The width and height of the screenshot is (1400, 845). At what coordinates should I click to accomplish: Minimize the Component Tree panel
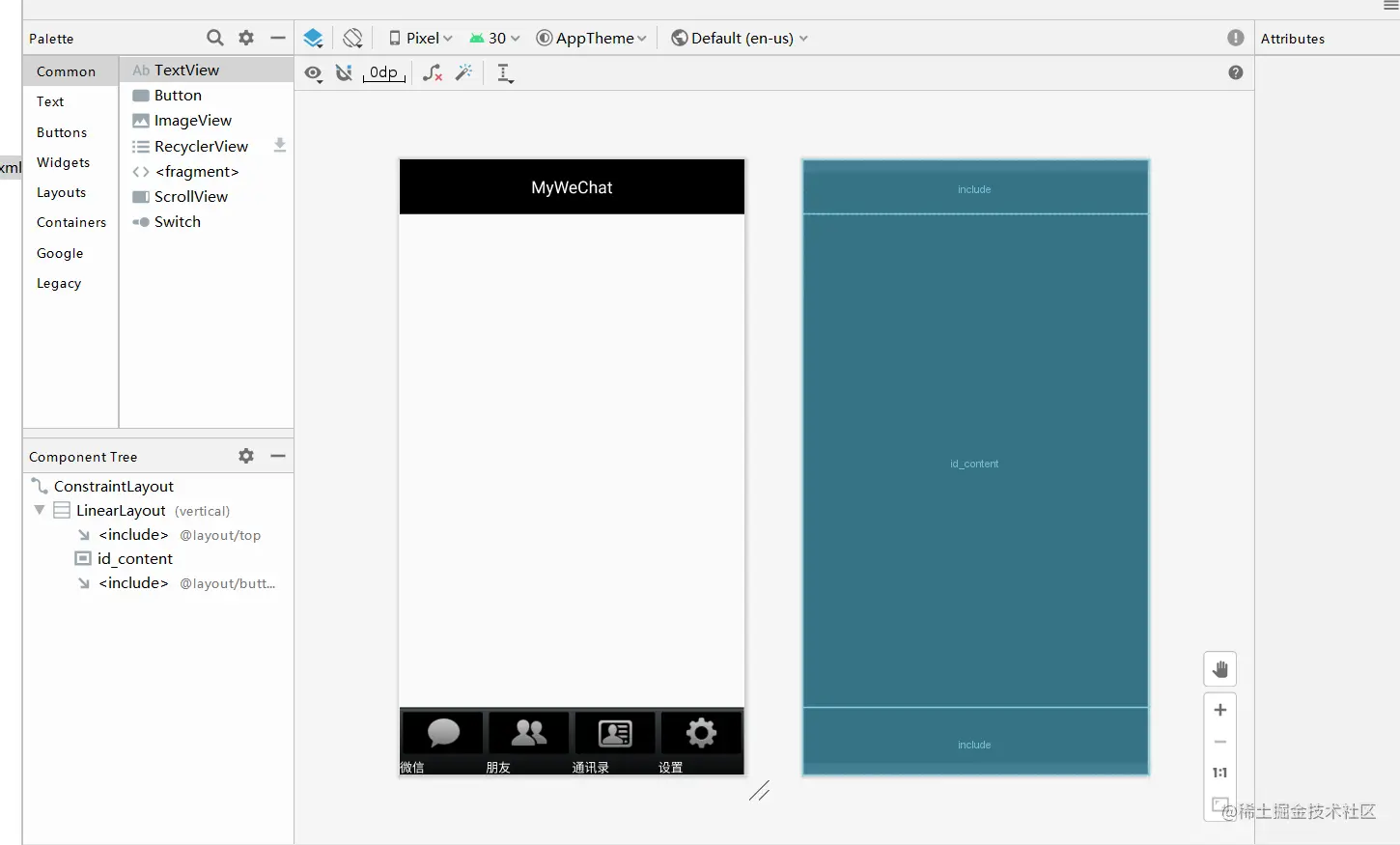pos(278,456)
